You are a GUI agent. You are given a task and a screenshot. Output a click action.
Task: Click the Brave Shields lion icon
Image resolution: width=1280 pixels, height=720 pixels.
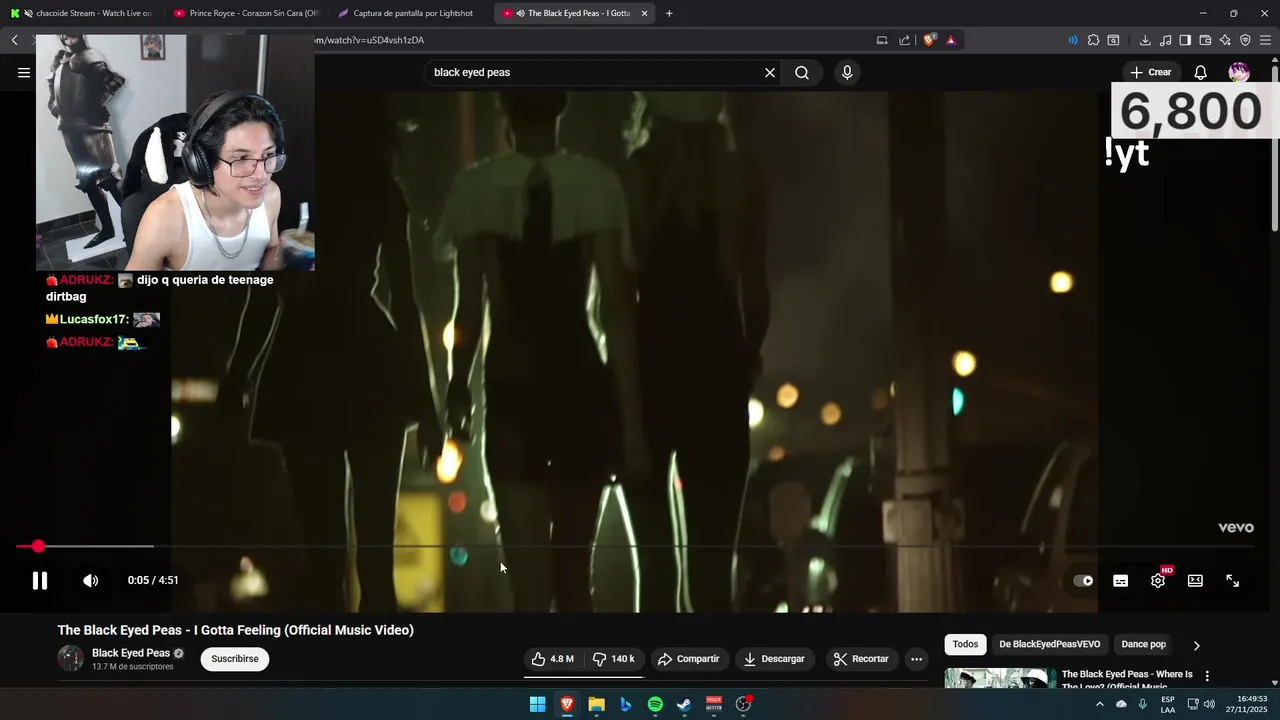pyautogui.click(x=929, y=40)
